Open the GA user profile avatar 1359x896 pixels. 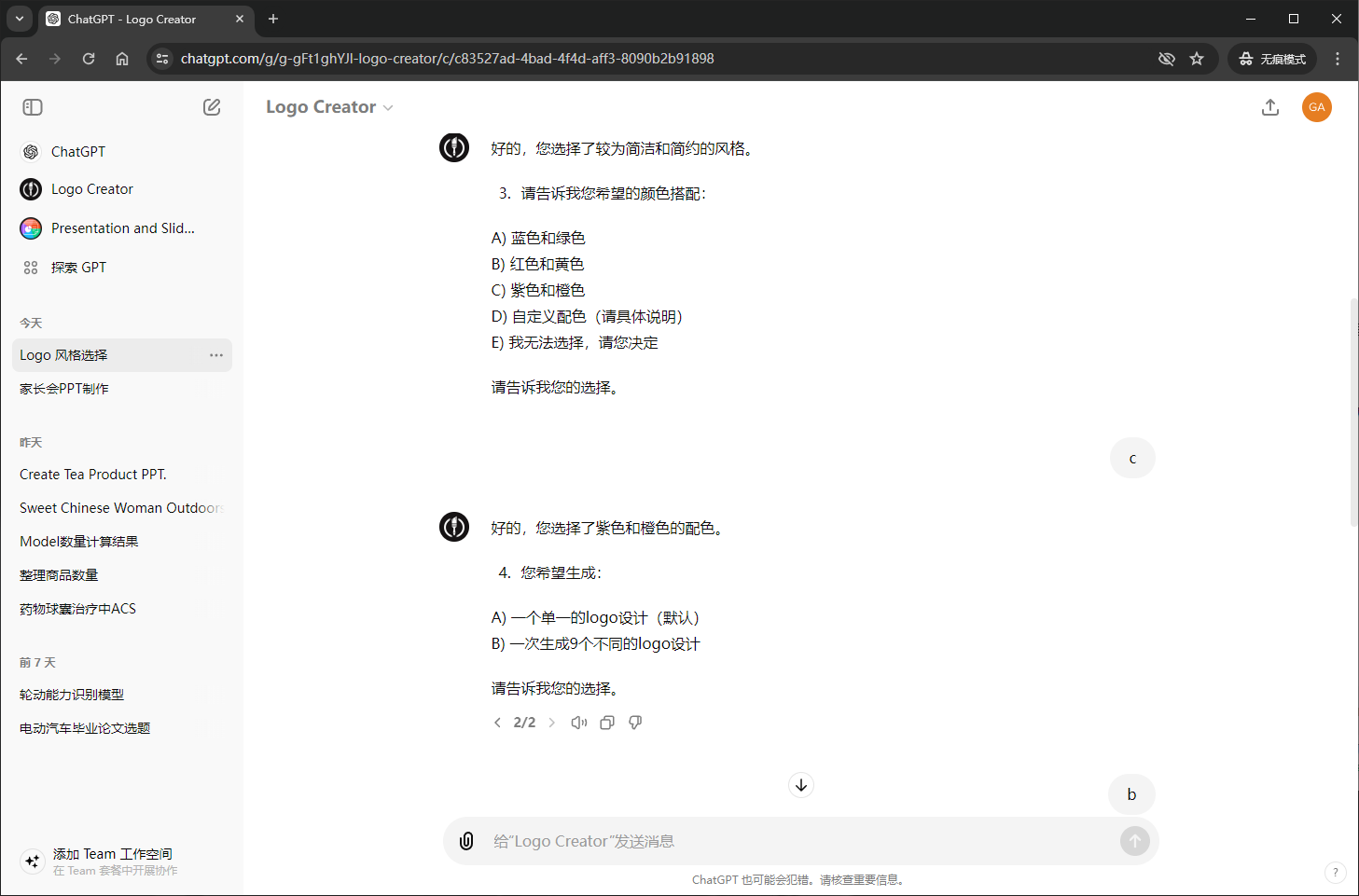tap(1316, 107)
